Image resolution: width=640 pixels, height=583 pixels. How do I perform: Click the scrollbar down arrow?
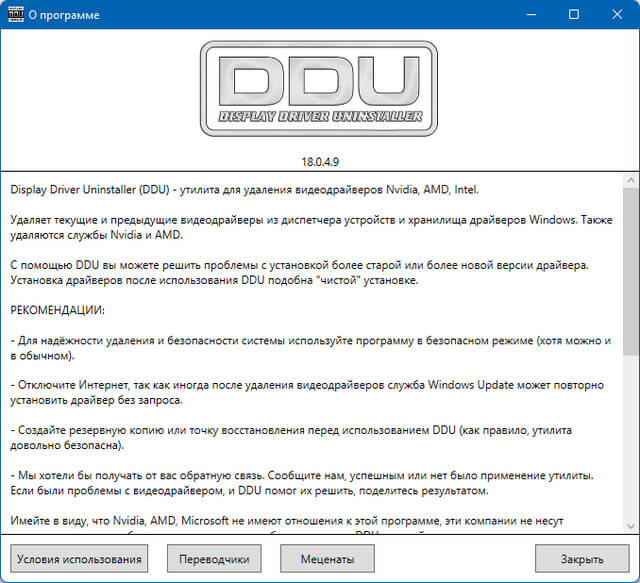(631, 526)
